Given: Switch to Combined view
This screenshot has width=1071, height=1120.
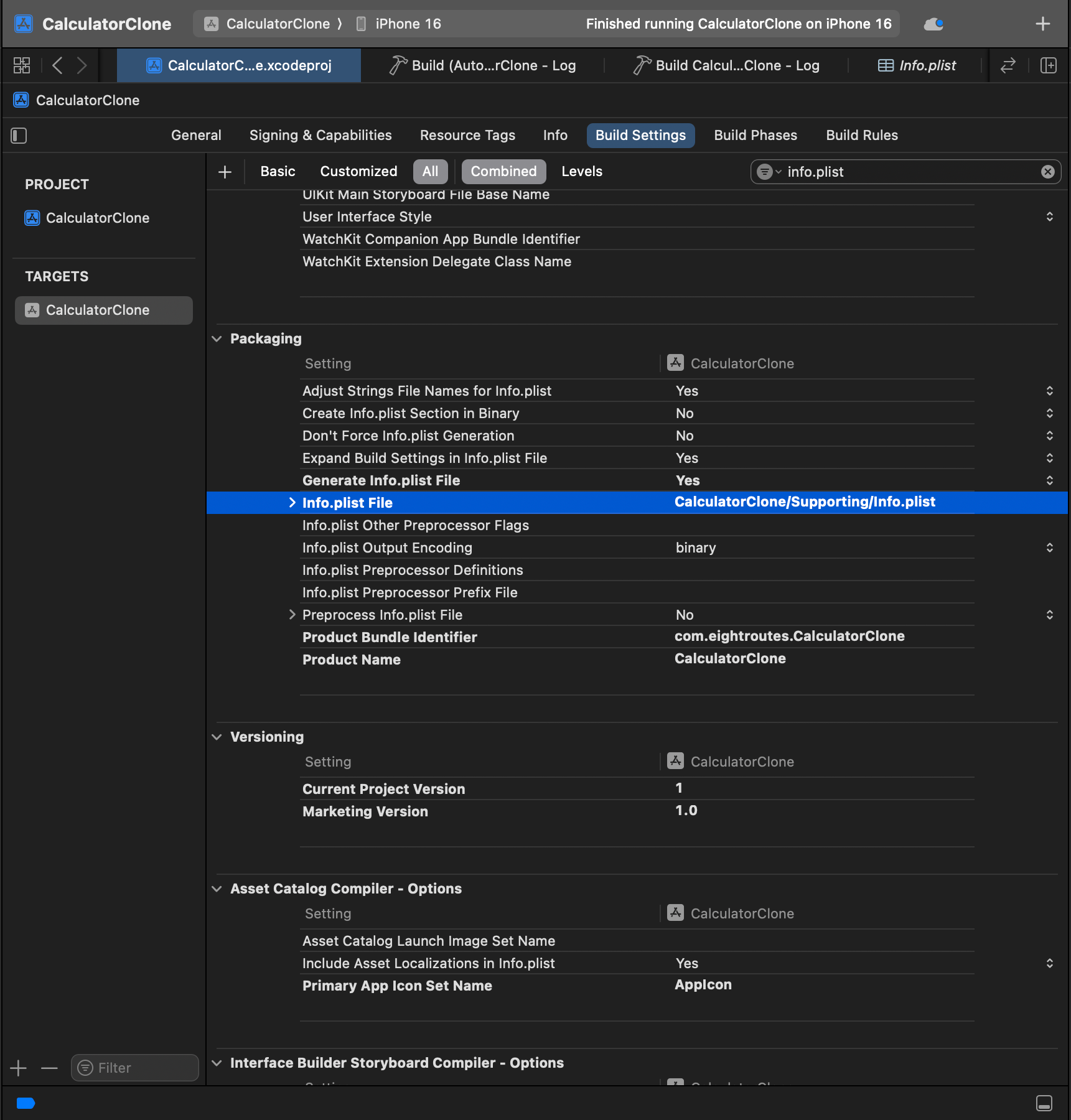Looking at the screenshot, I should (x=503, y=172).
